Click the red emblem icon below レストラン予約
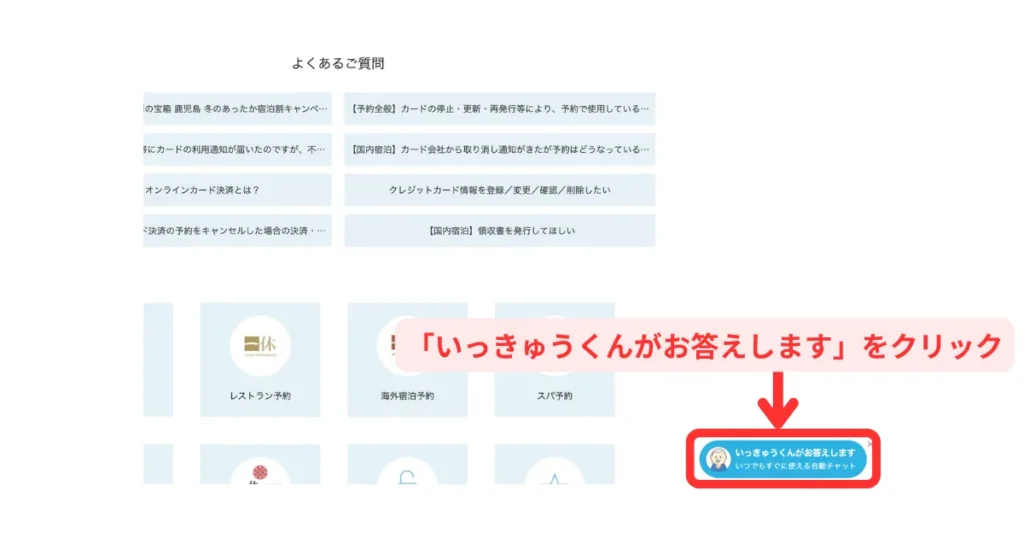Viewport: 1024px width, 538px height. click(x=260, y=474)
